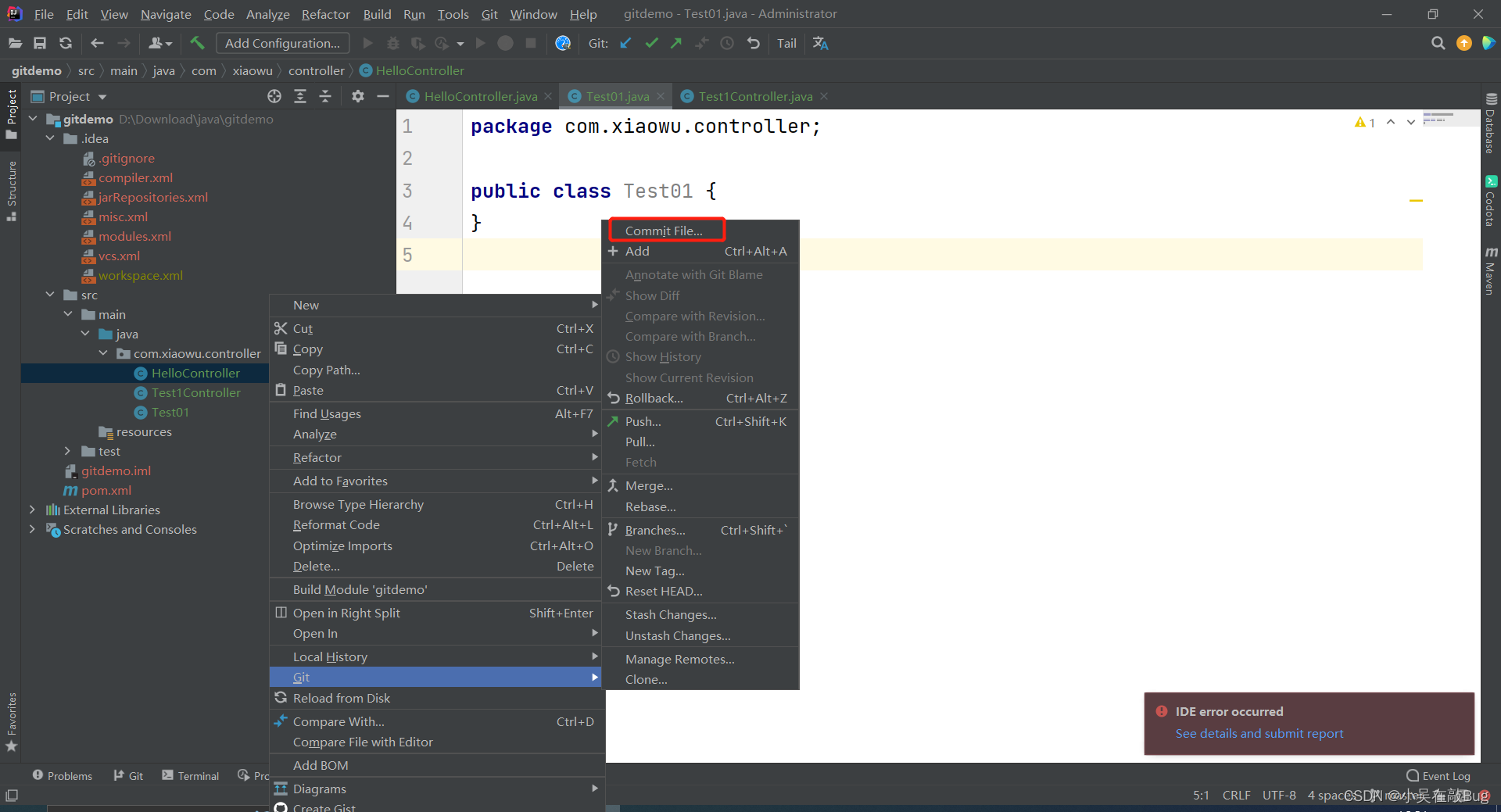Click the Tail toolbar button

tap(786, 44)
